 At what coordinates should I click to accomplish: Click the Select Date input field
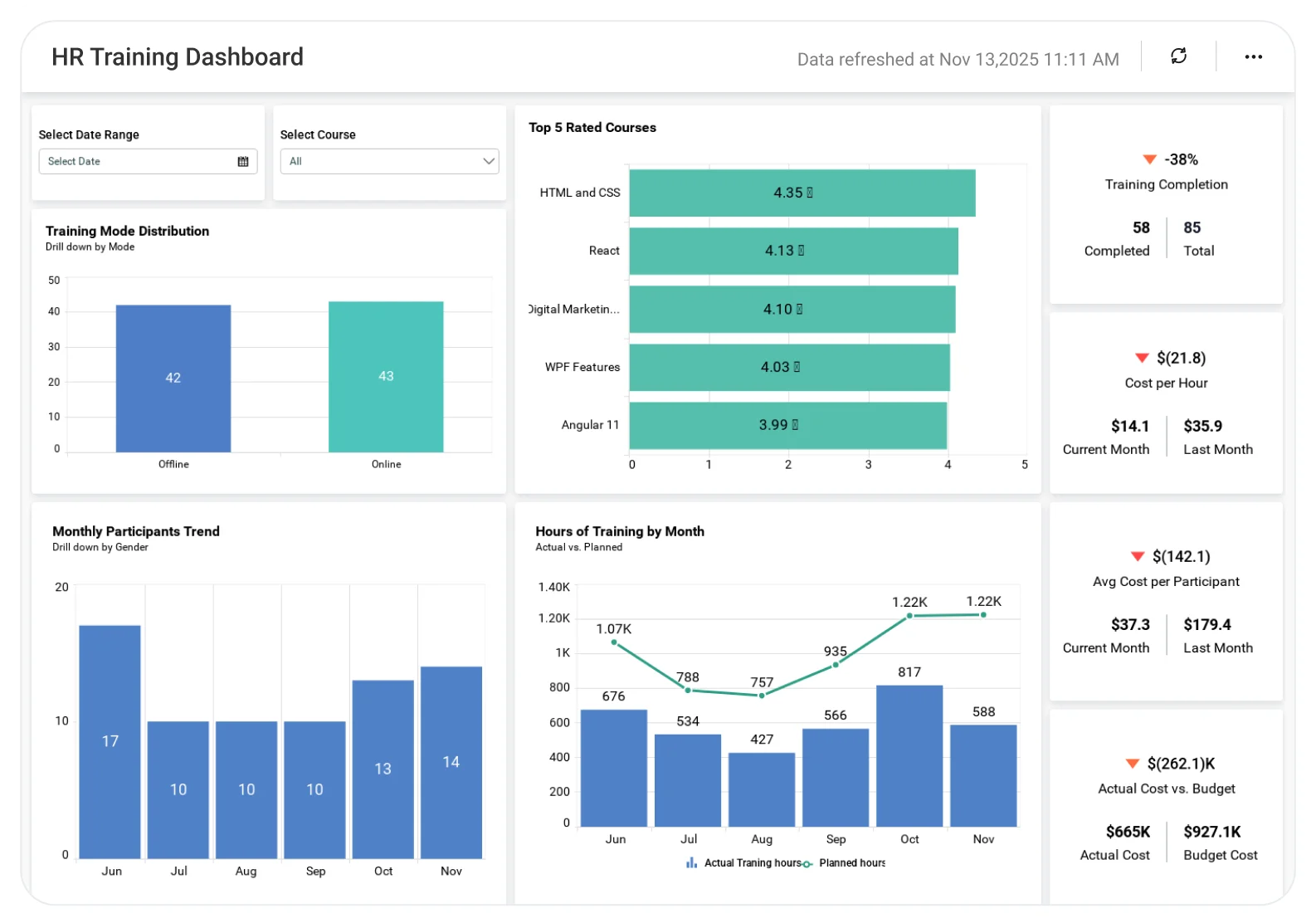(x=148, y=162)
